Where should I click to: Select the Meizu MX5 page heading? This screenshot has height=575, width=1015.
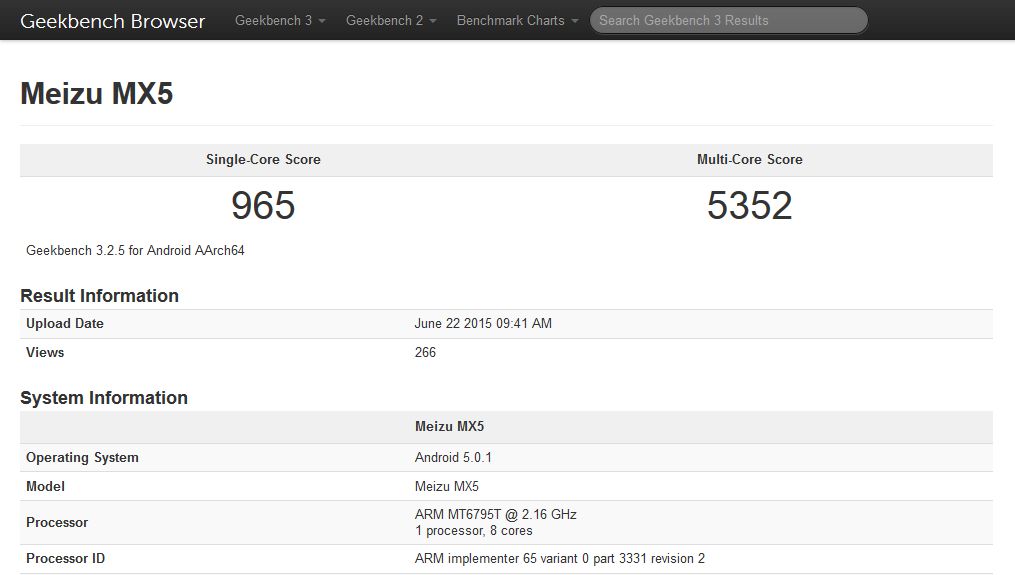click(96, 93)
